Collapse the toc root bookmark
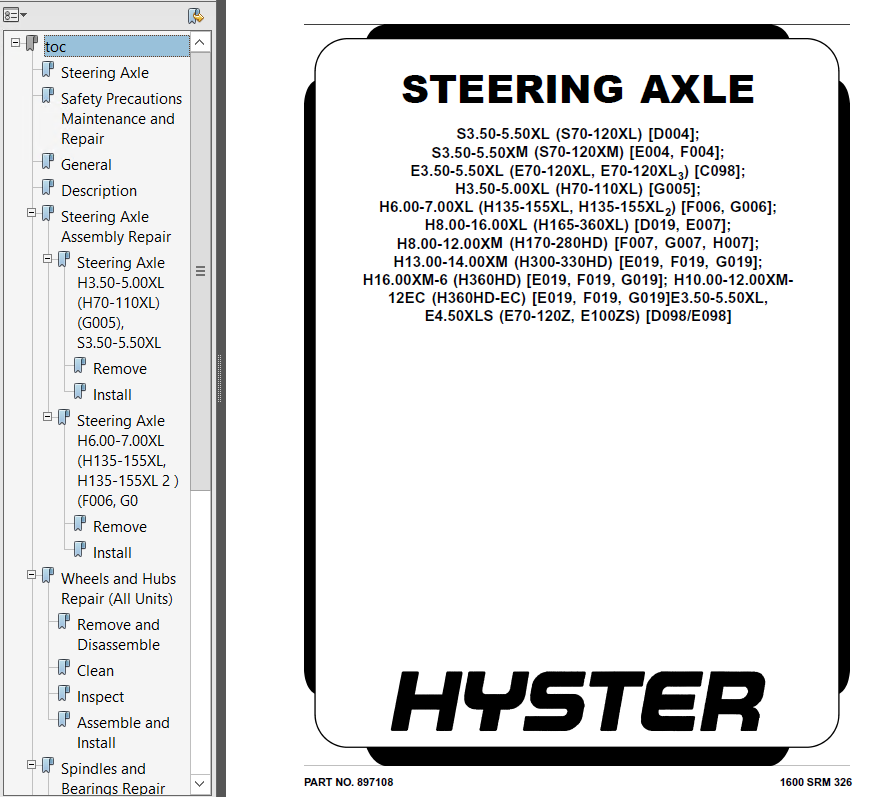883x797 pixels. [15, 42]
